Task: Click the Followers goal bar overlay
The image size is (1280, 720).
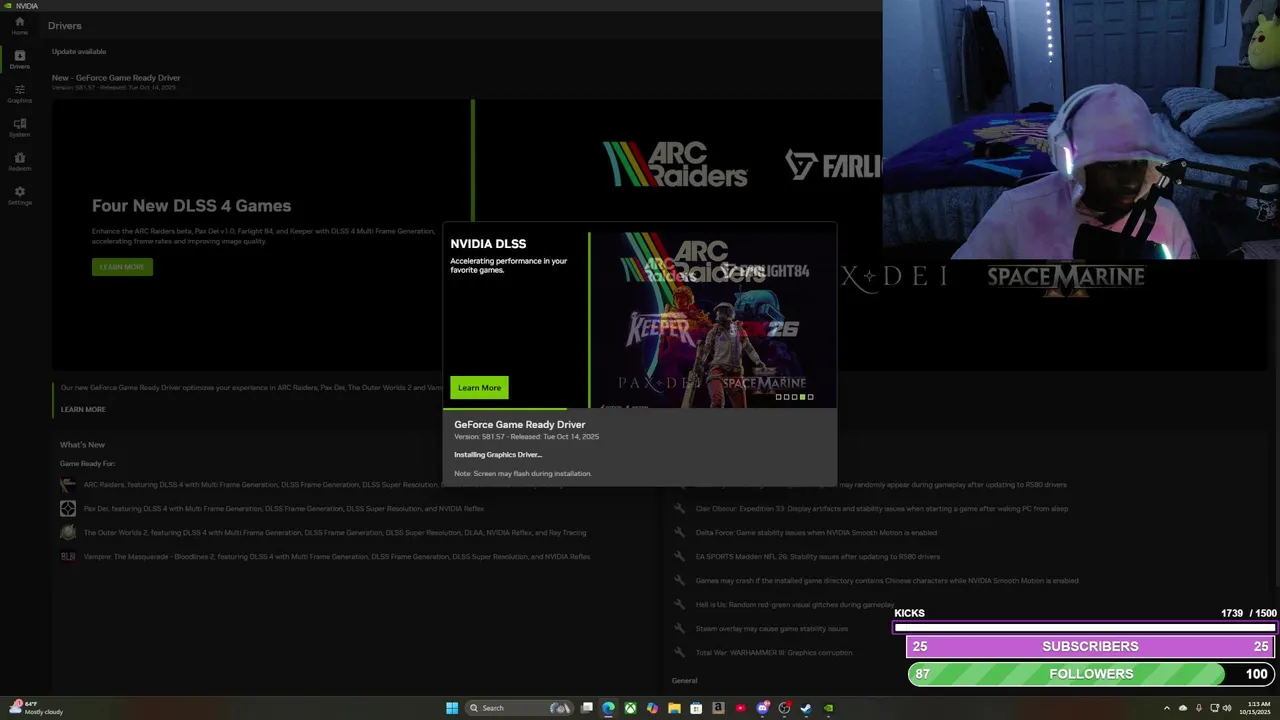Action: (x=1091, y=674)
